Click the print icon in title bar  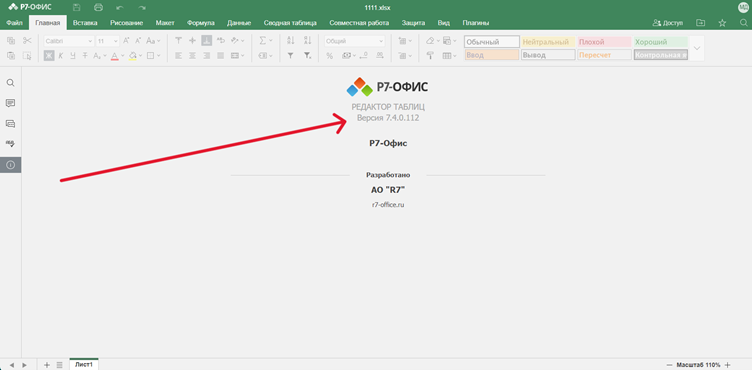coord(98,7)
